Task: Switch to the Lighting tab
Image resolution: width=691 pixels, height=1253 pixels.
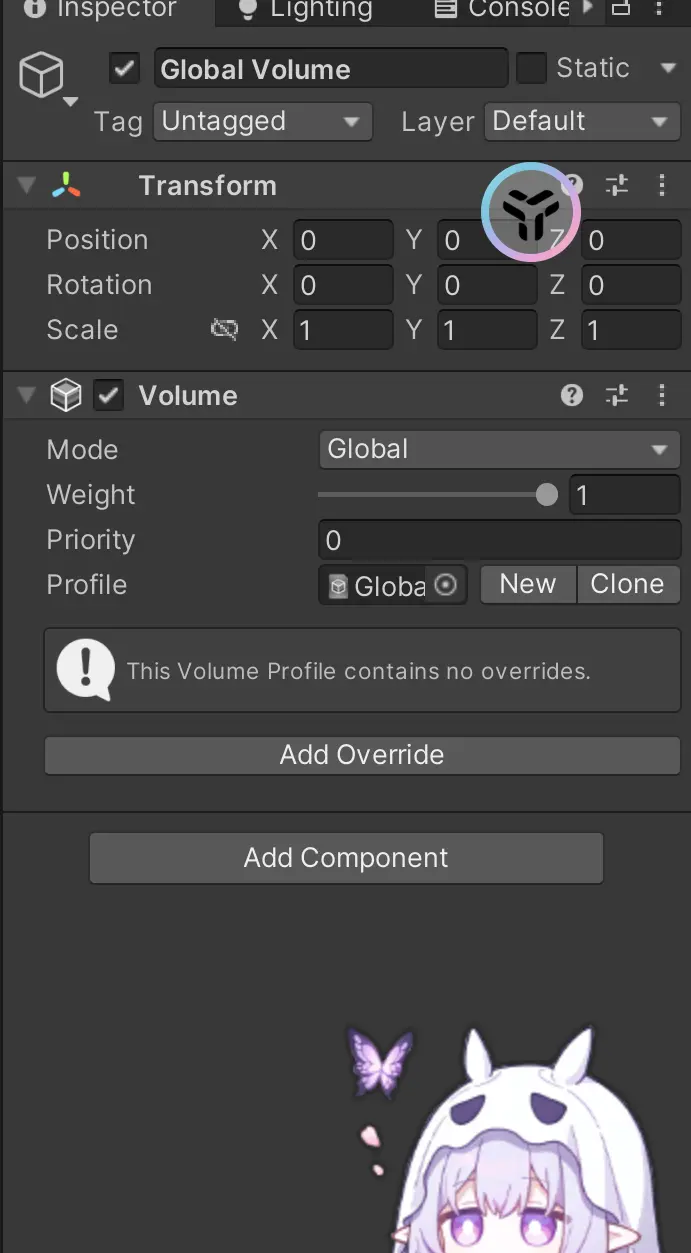Action: click(x=307, y=10)
